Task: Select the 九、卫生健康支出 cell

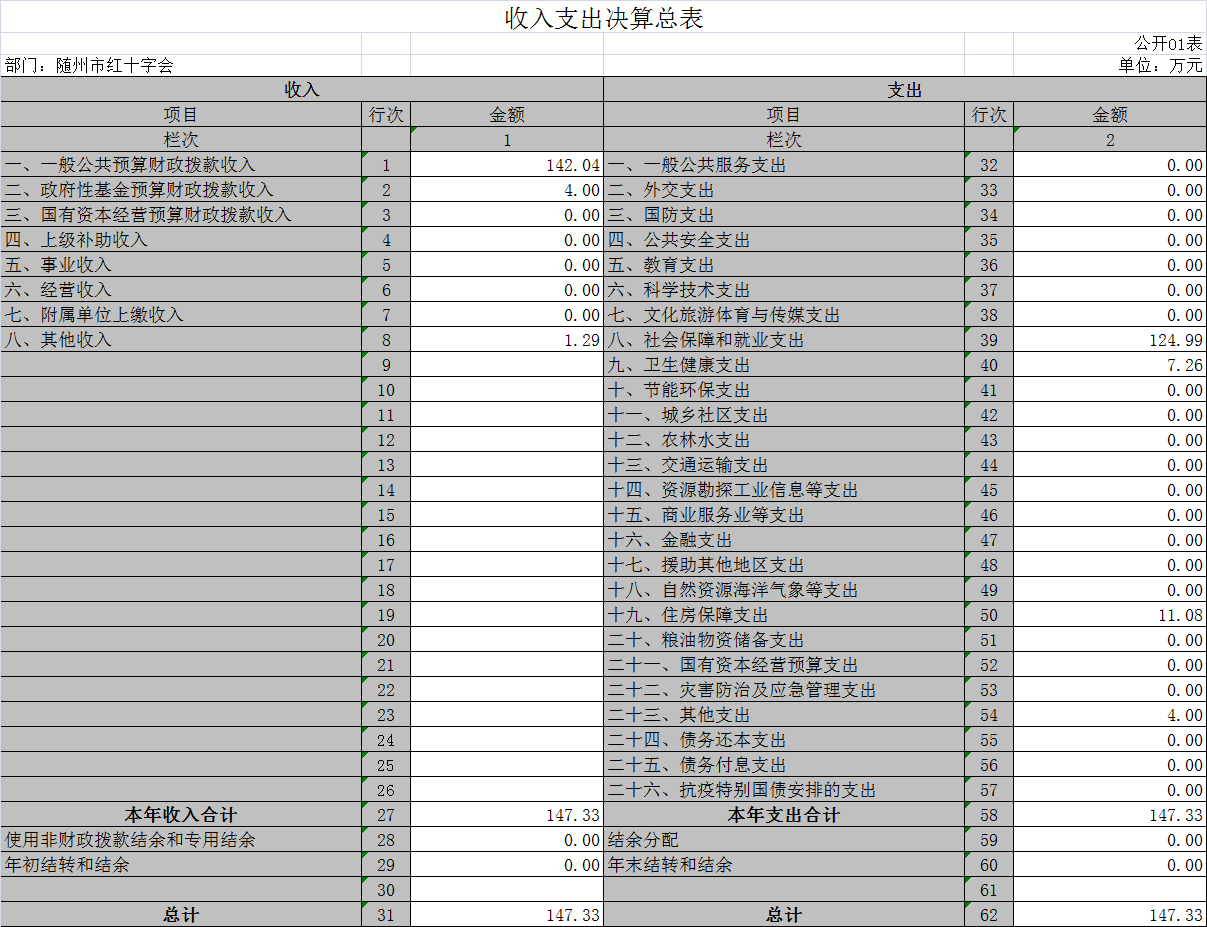Action: pyautogui.click(x=784, y=365)
